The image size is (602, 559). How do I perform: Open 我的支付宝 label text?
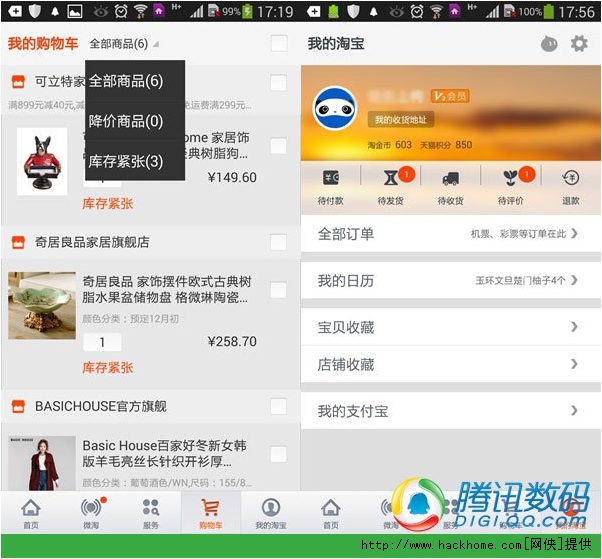(x=352, y=411)
